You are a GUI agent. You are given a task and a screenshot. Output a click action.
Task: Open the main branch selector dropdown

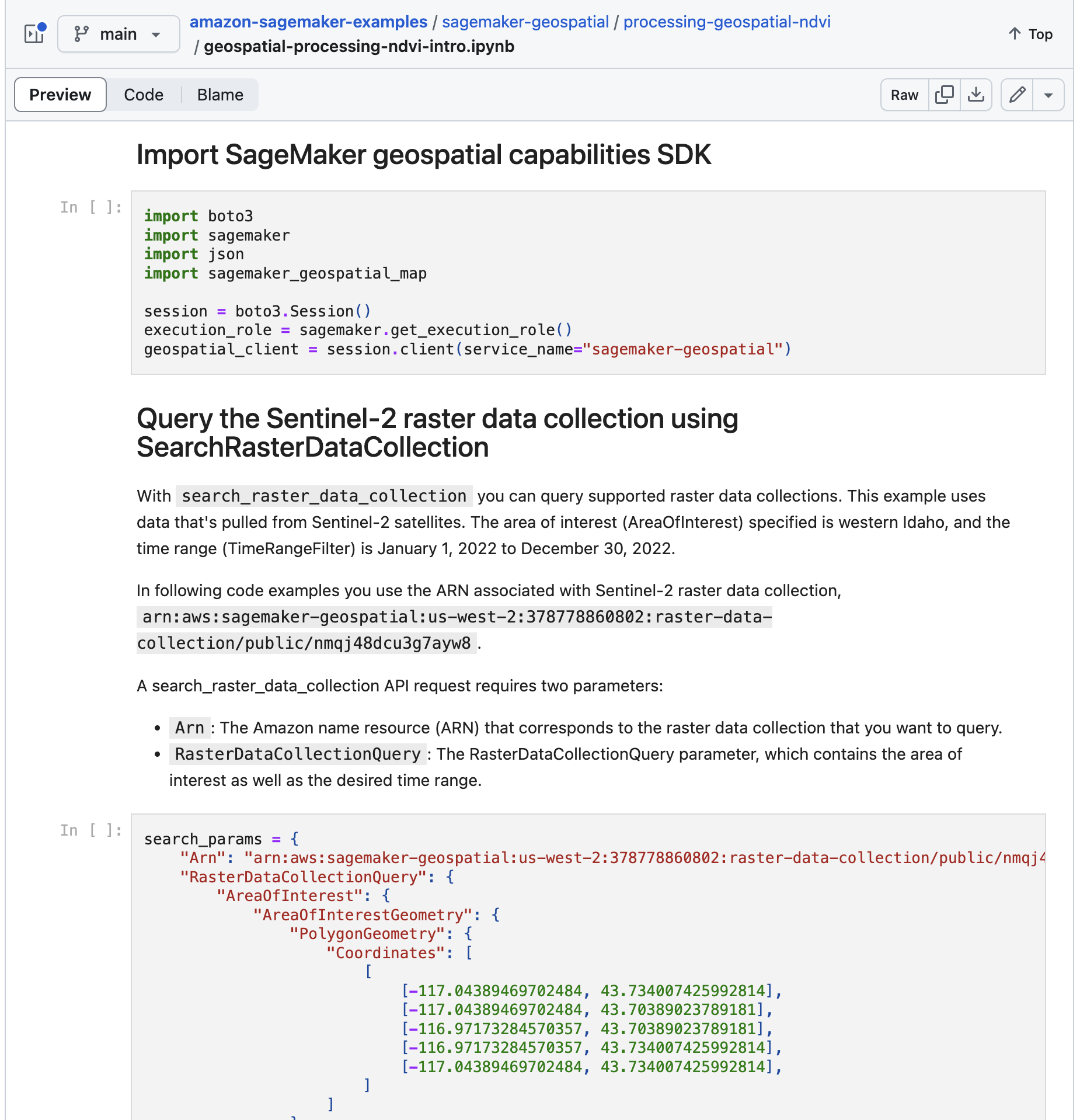click(119, 34)
